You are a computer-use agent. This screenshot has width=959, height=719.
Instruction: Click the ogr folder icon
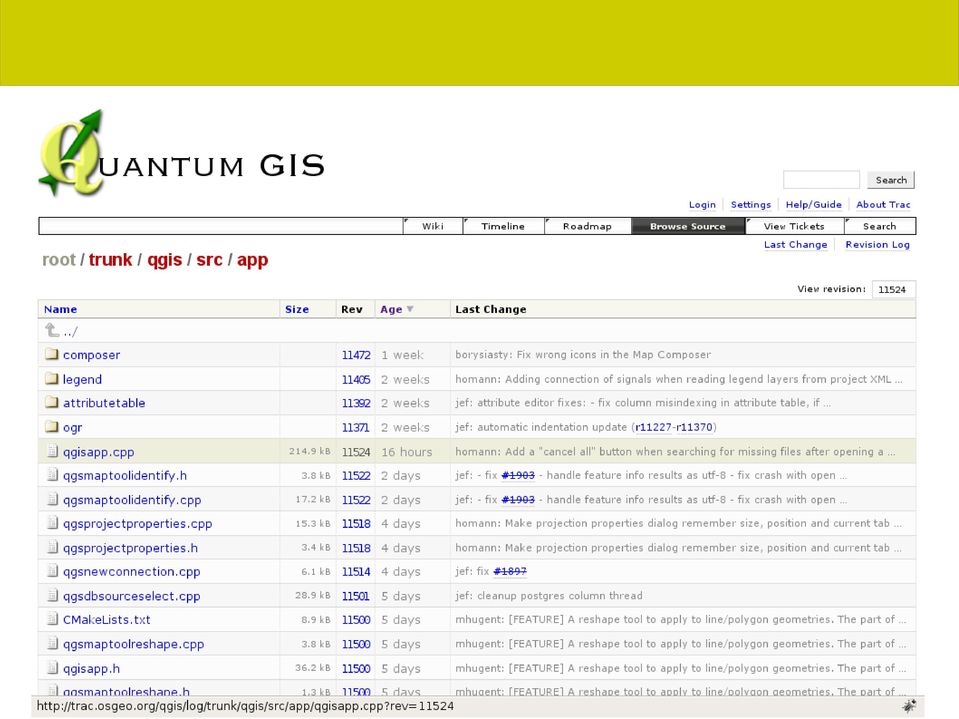pyautogui.click(x=52, y=427)
